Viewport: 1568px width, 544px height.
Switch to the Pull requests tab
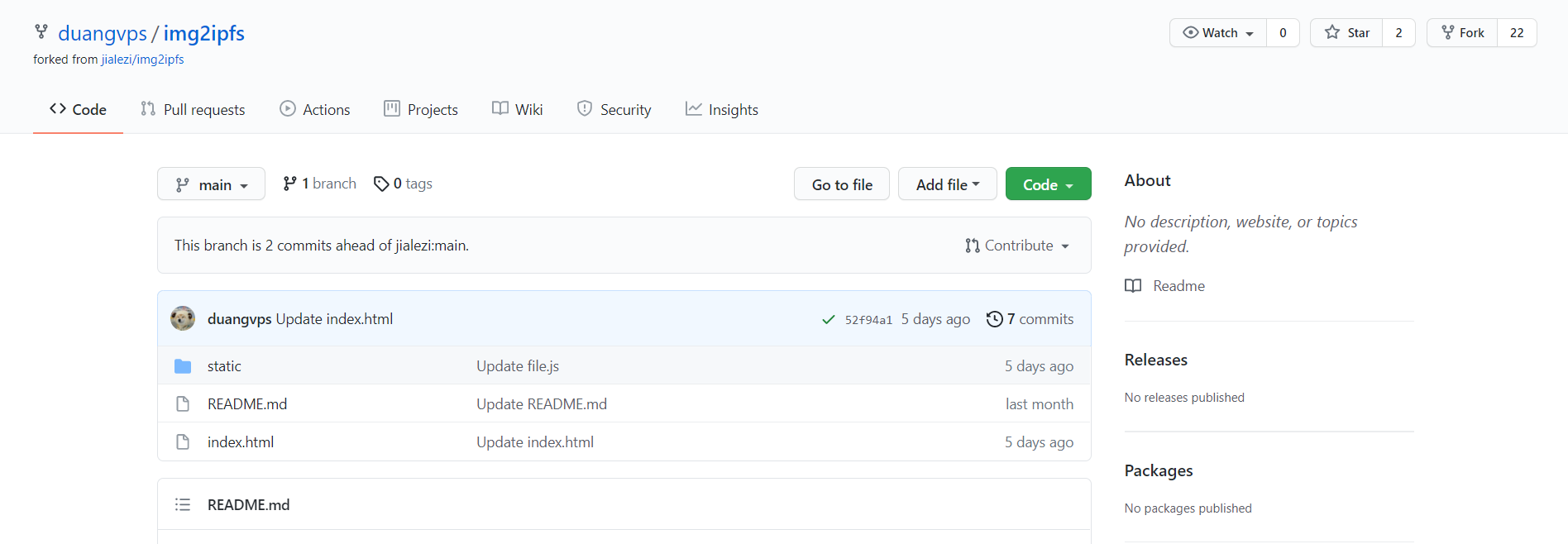(193, 110)
